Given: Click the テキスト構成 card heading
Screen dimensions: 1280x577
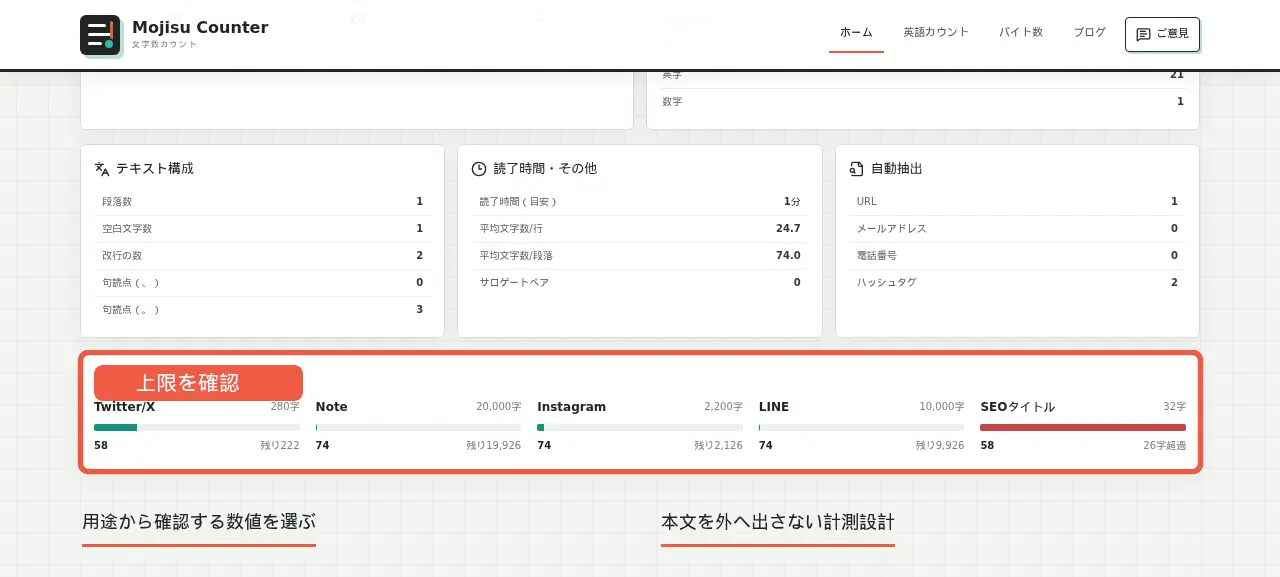Looking at the screenshot, I should coord(155,169).
